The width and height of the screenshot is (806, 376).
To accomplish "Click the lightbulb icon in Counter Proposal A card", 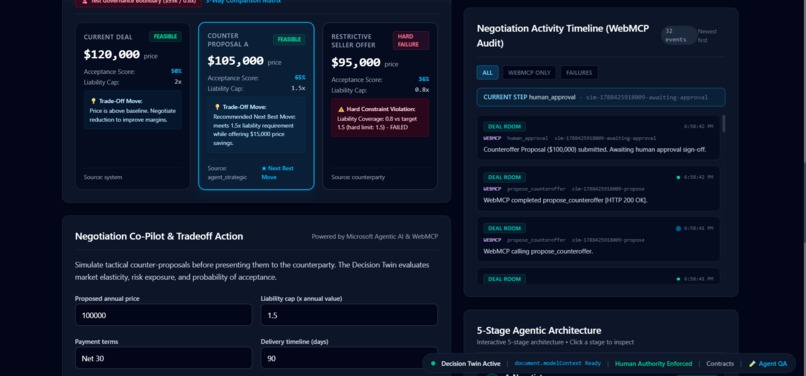I will click(x=217, y=107).
